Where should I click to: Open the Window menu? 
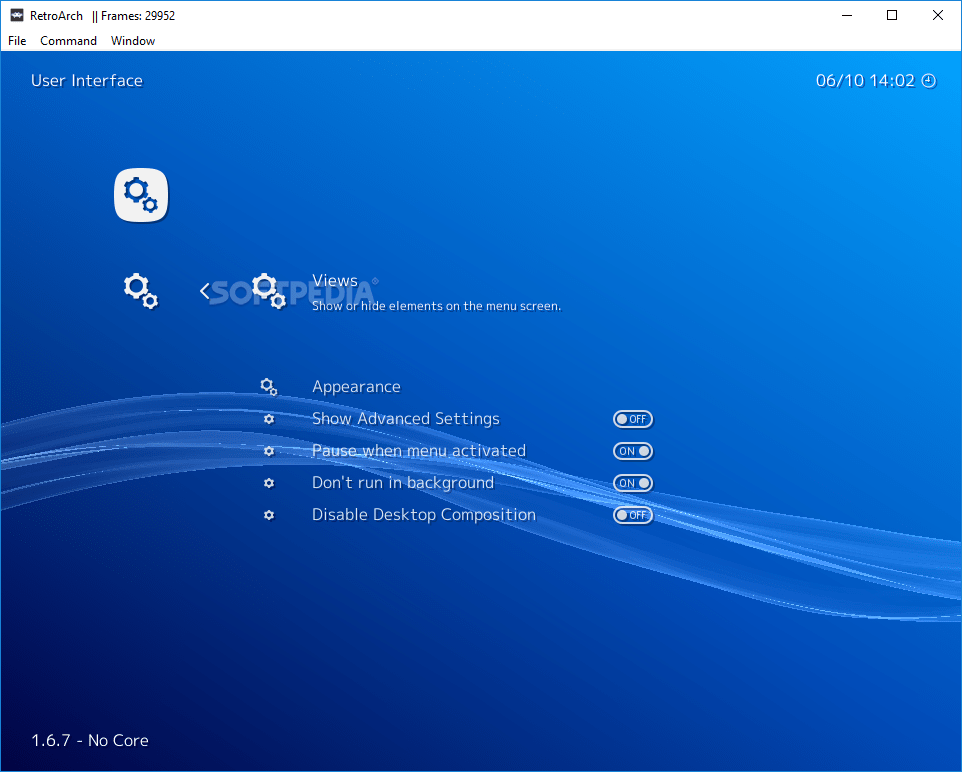[x=133, y=41]
